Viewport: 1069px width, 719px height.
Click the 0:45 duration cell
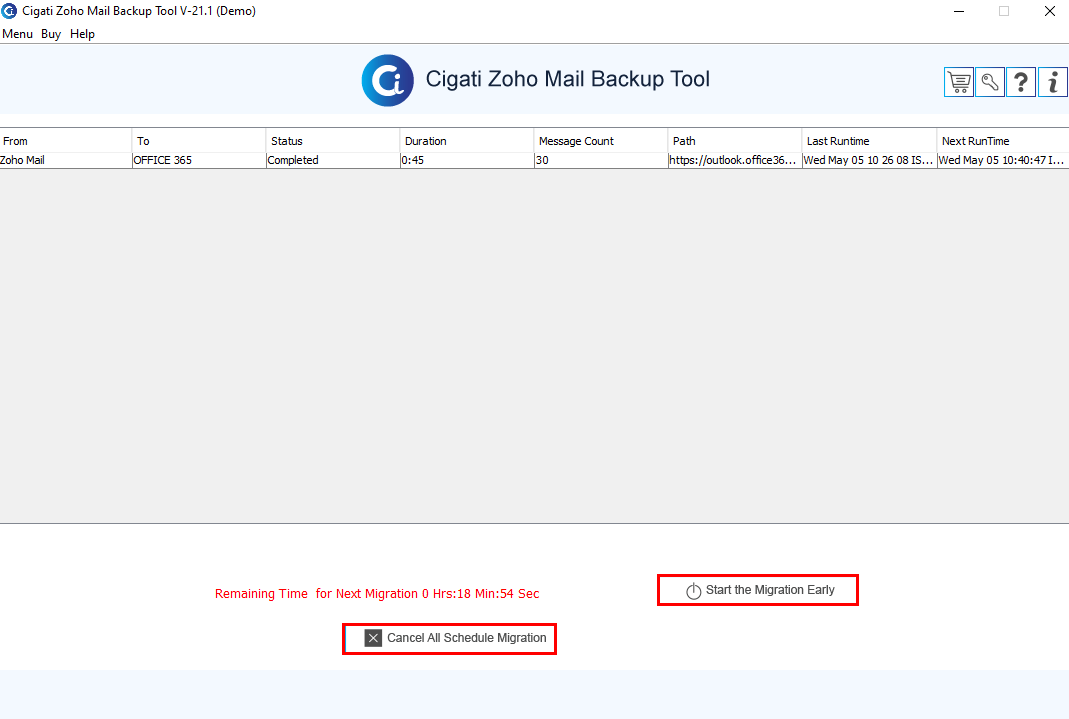466,160
